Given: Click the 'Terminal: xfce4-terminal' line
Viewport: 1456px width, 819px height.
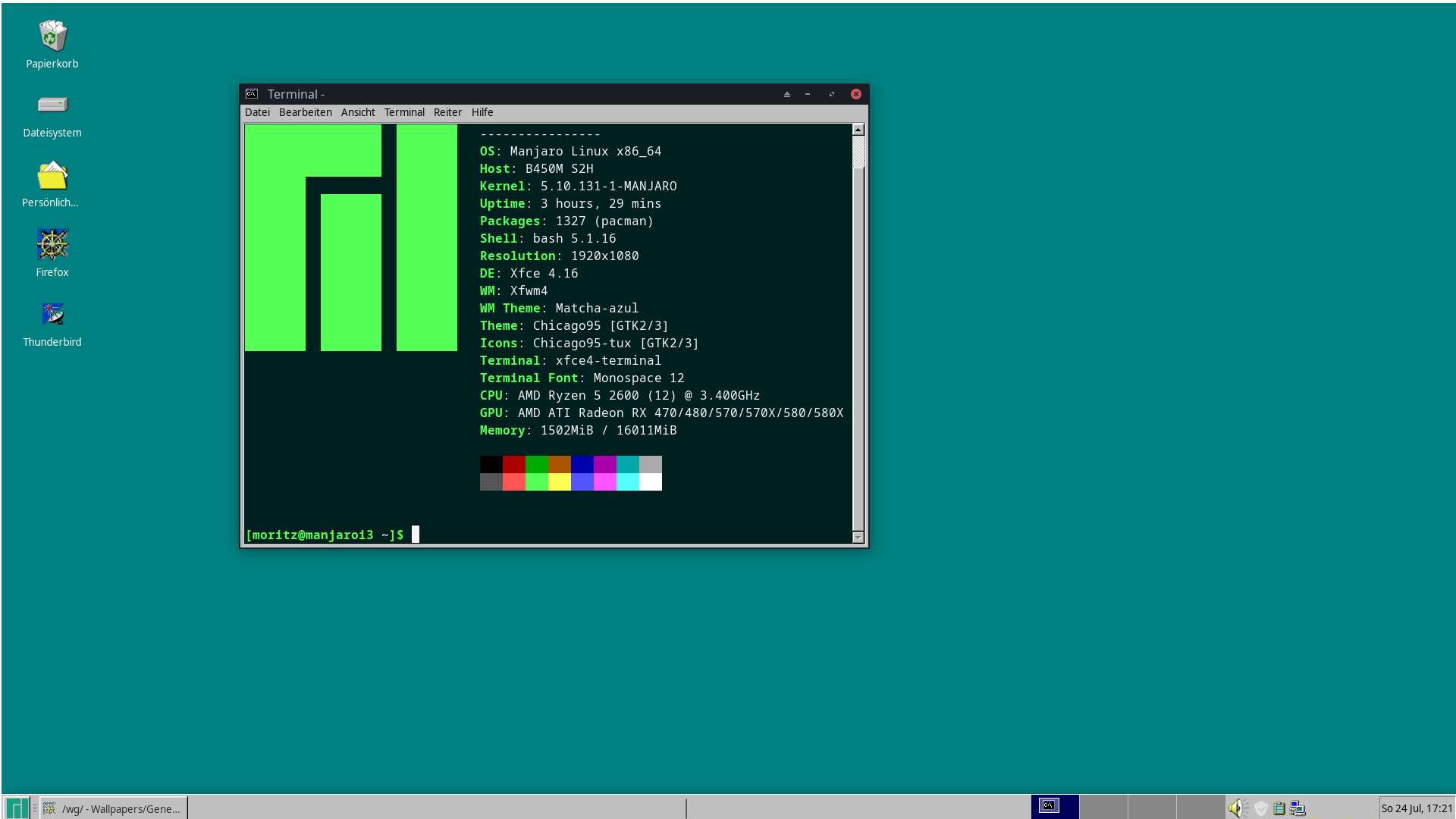Looking at the screenshot, I should pos(570,361).
